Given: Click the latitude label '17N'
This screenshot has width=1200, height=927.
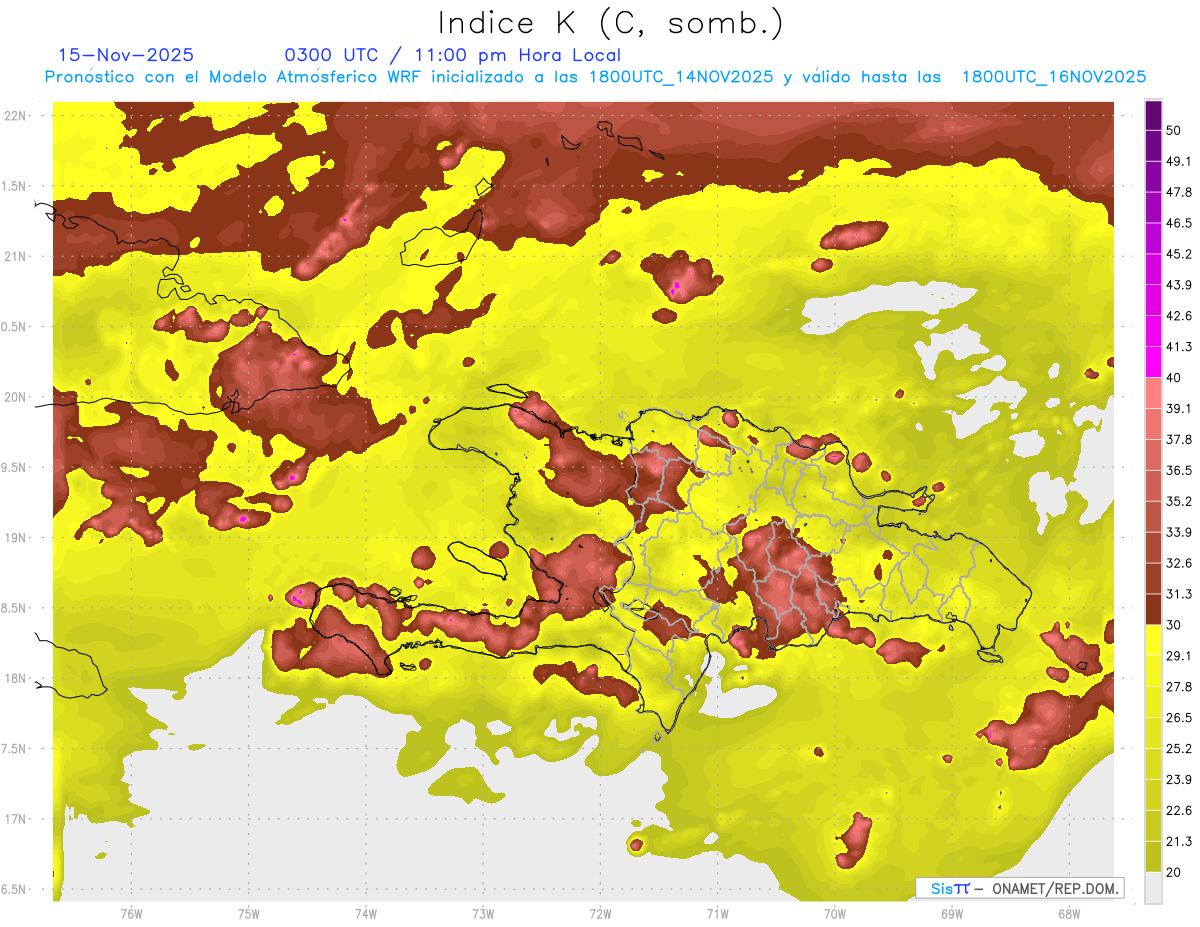Looking at the screenshot, I should [x=15, y=819].
